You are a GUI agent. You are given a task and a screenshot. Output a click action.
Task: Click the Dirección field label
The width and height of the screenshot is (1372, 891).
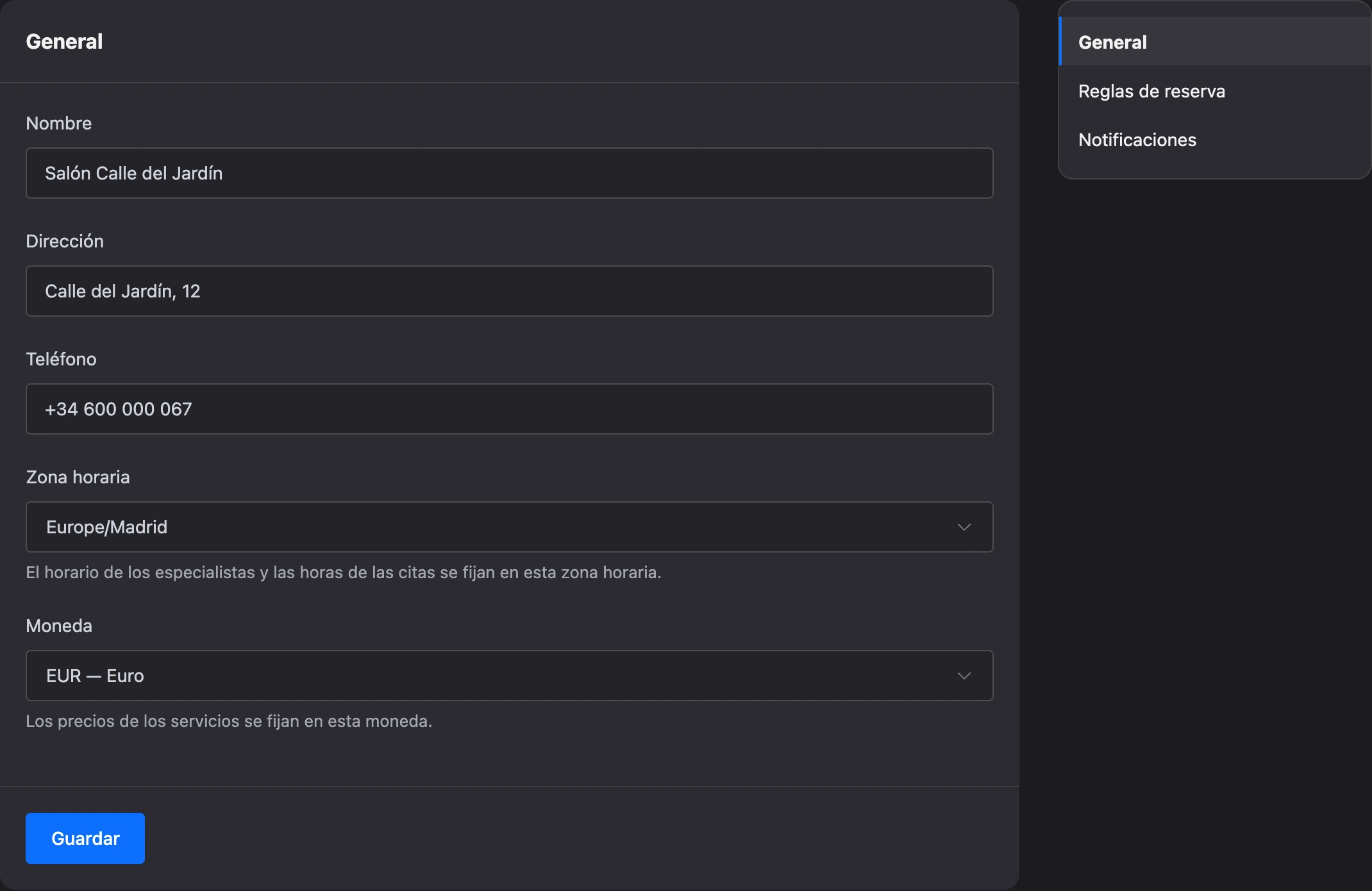65,241
